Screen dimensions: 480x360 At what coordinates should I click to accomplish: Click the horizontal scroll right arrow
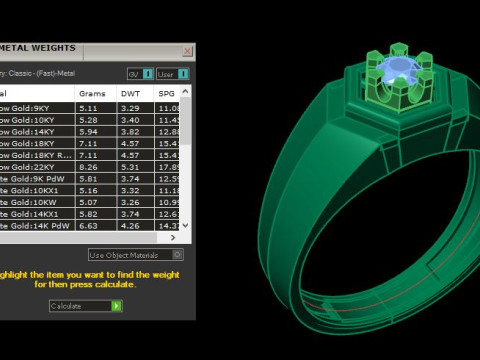(173, 237)
